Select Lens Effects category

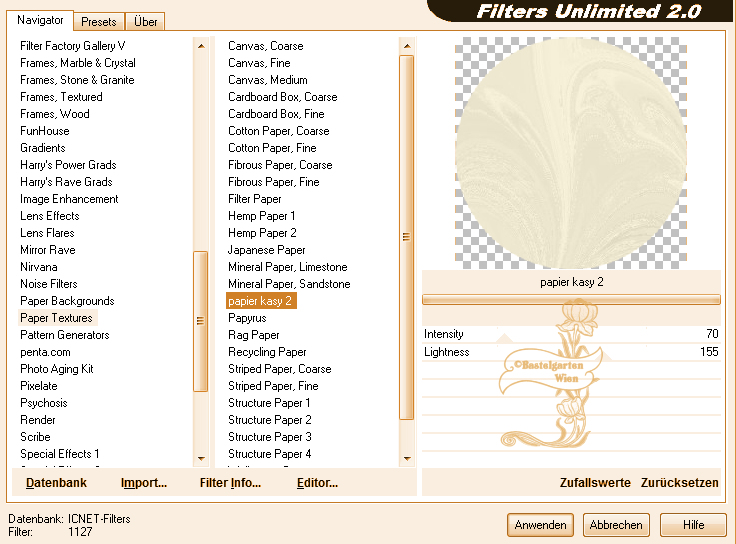[x=50, y=216]
